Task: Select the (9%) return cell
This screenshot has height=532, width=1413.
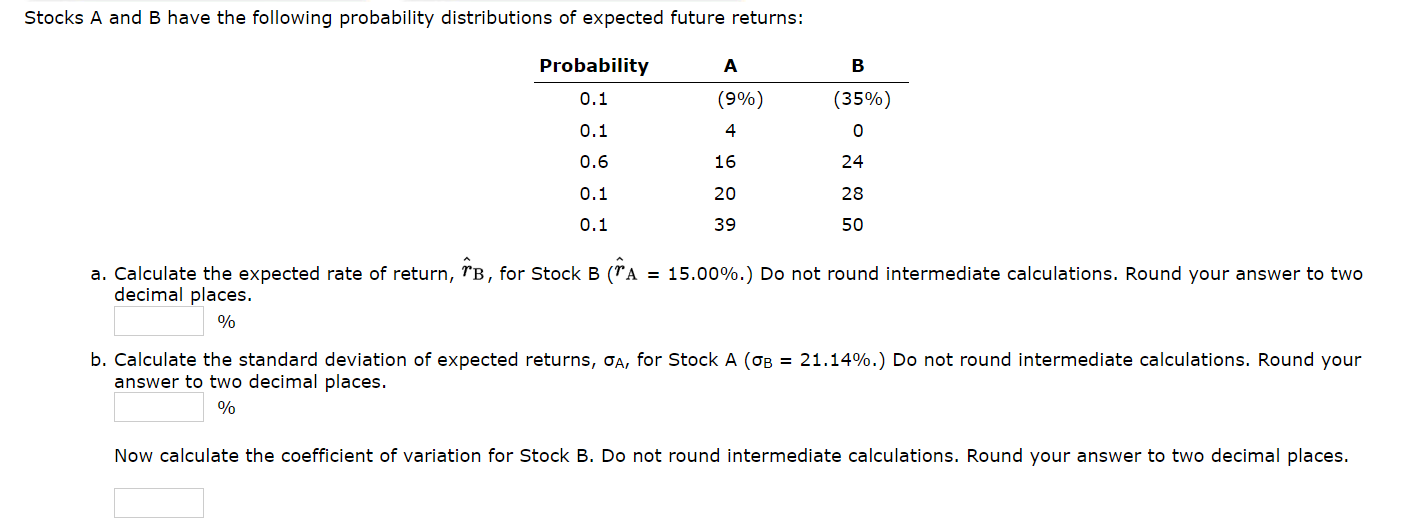Action: 739,99
